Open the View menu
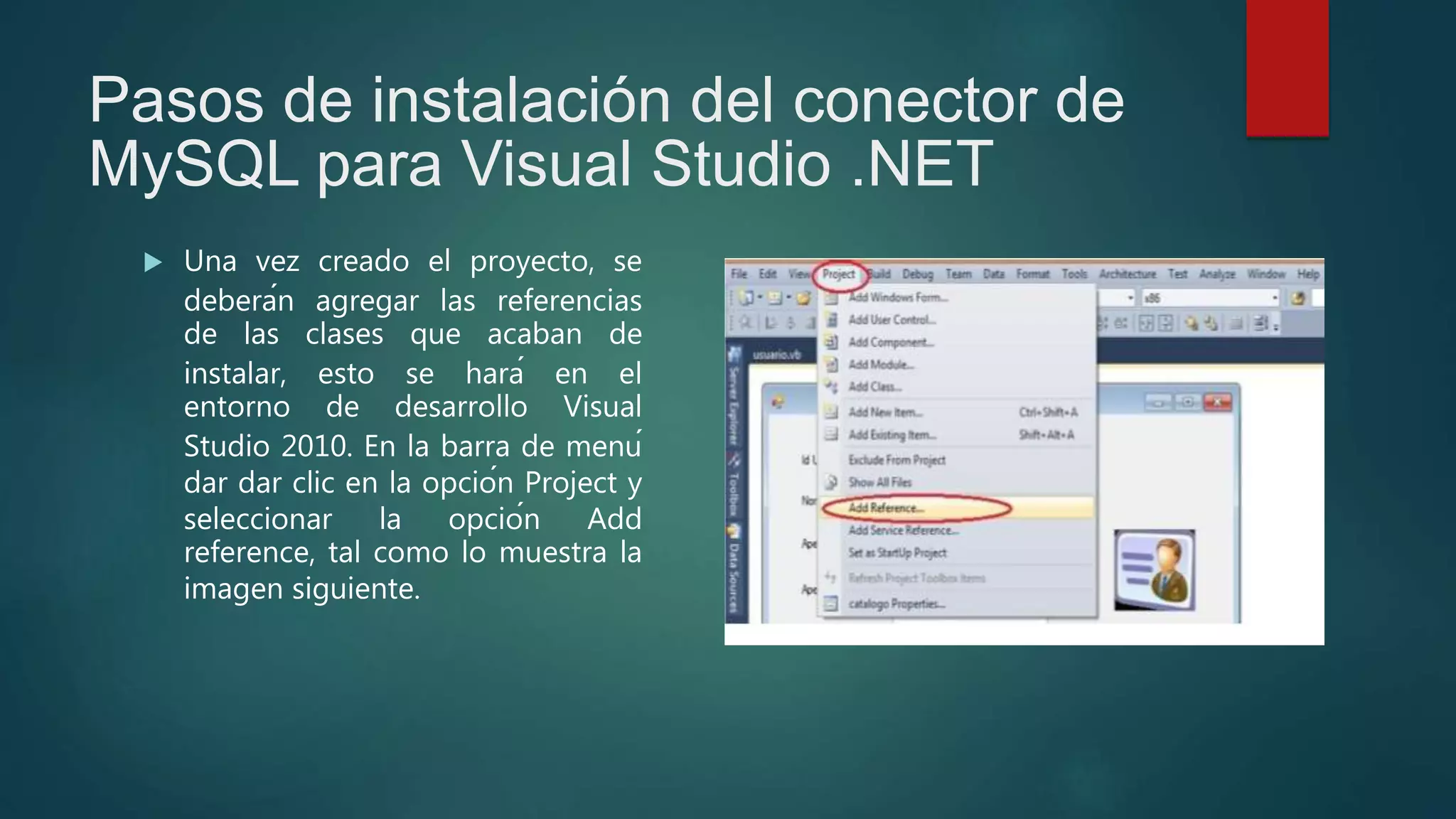 798,274
